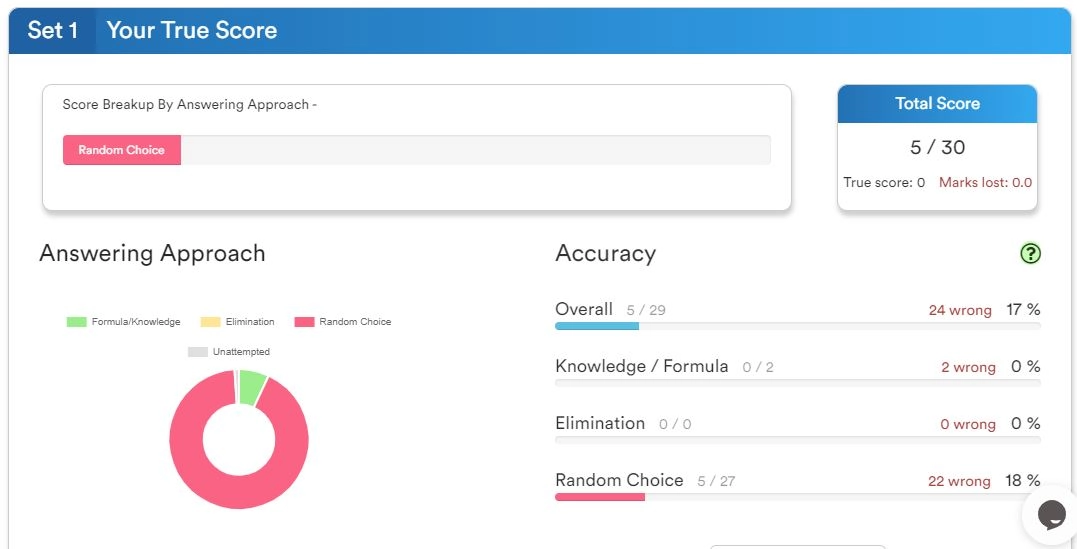Toggle the Formula/Knowledge legend label
Viewport: 1077px width, 549px height.
pyautogui.click(x=136, y=322)
